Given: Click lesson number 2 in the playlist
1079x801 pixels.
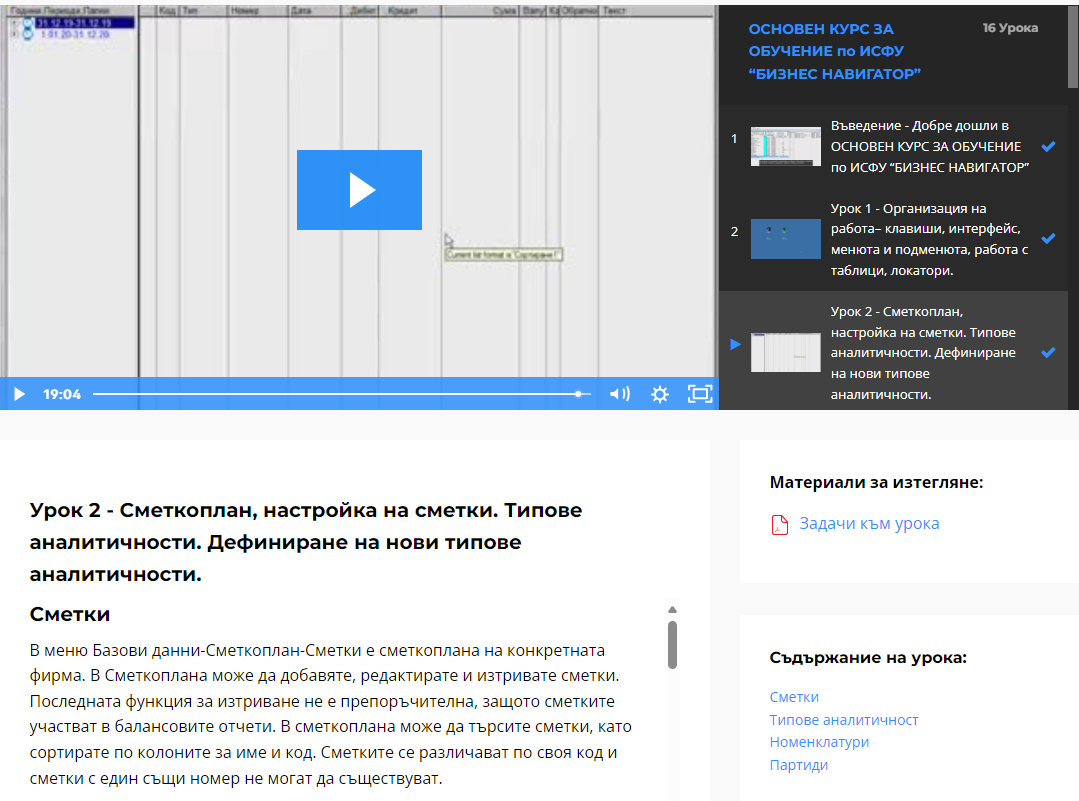Looking at the screenshot, I should (x=734, y=231).
